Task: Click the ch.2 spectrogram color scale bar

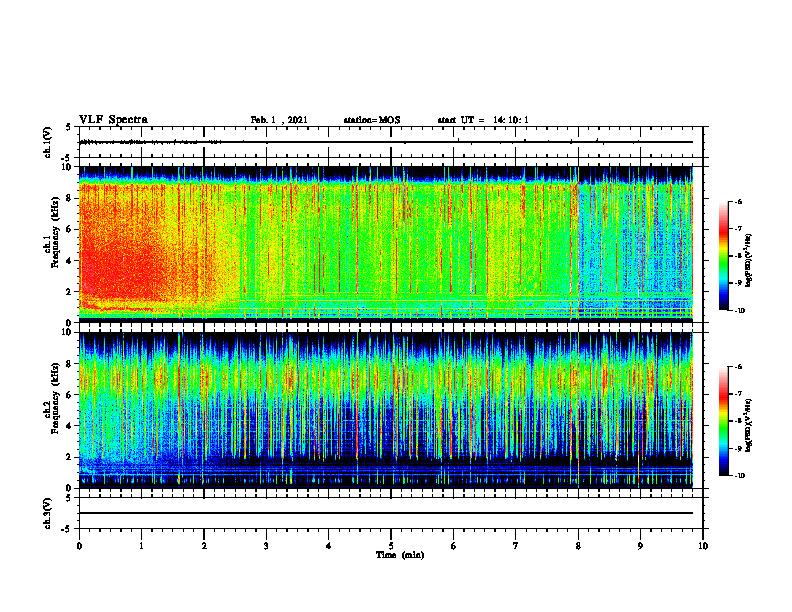Action: click(724, 421)
